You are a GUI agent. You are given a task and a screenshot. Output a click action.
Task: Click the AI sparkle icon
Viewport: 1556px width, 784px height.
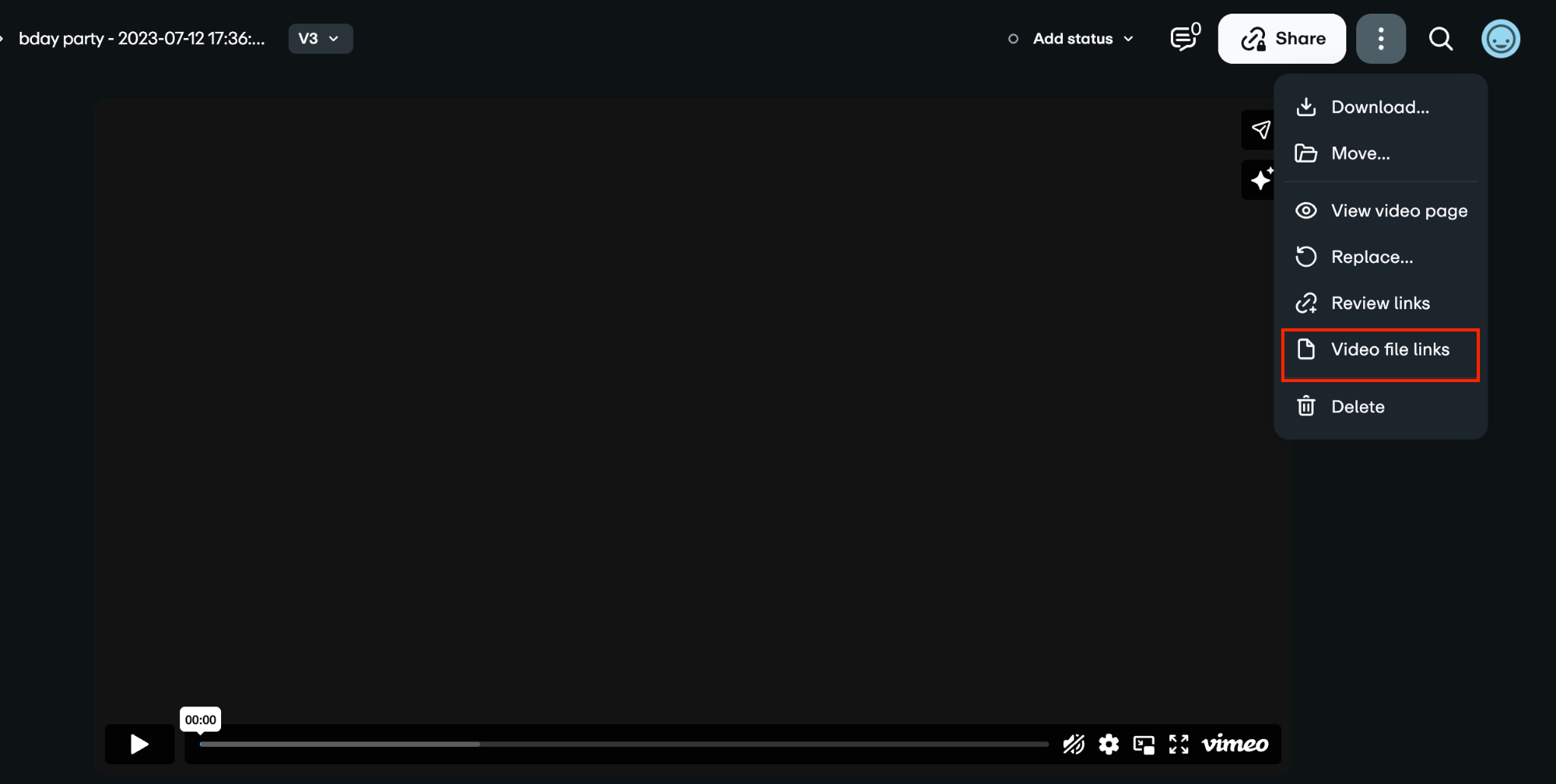(x=1260, y=179)
